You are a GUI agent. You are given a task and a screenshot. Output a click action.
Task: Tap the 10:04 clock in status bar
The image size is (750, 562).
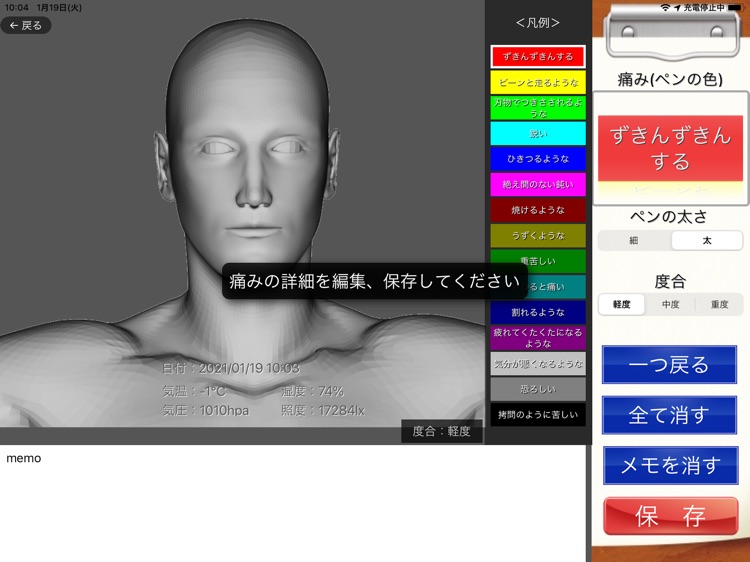(x=16, y=8)
